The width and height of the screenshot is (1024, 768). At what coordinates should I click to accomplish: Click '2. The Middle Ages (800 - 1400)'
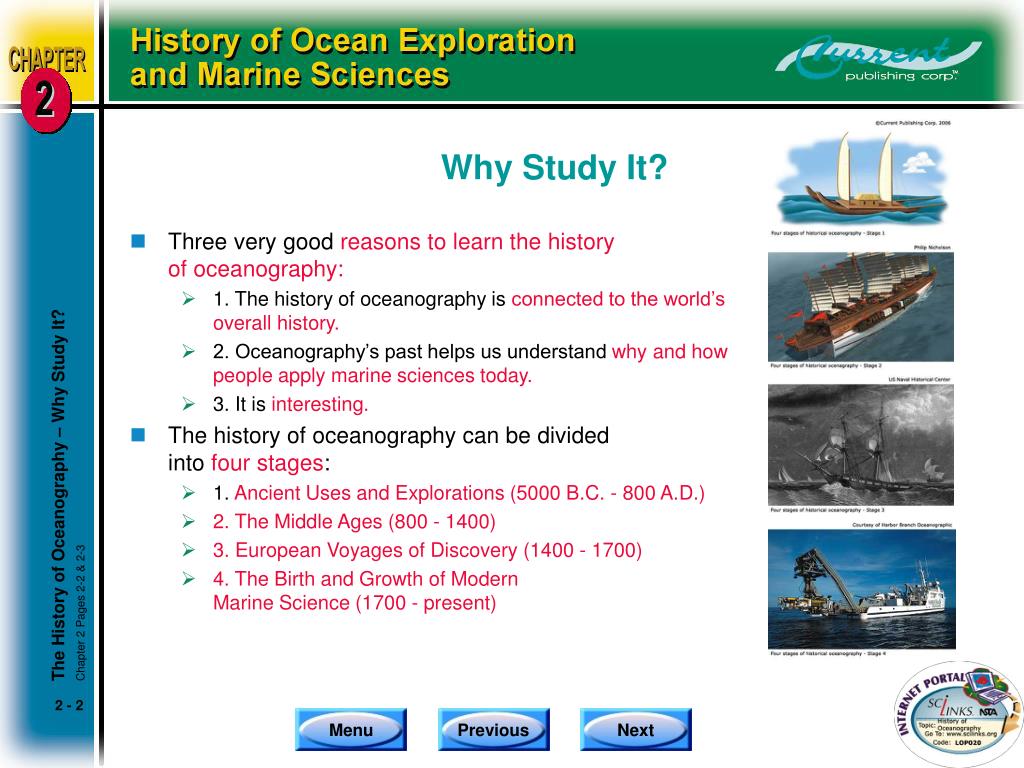[x=354, y=522]
